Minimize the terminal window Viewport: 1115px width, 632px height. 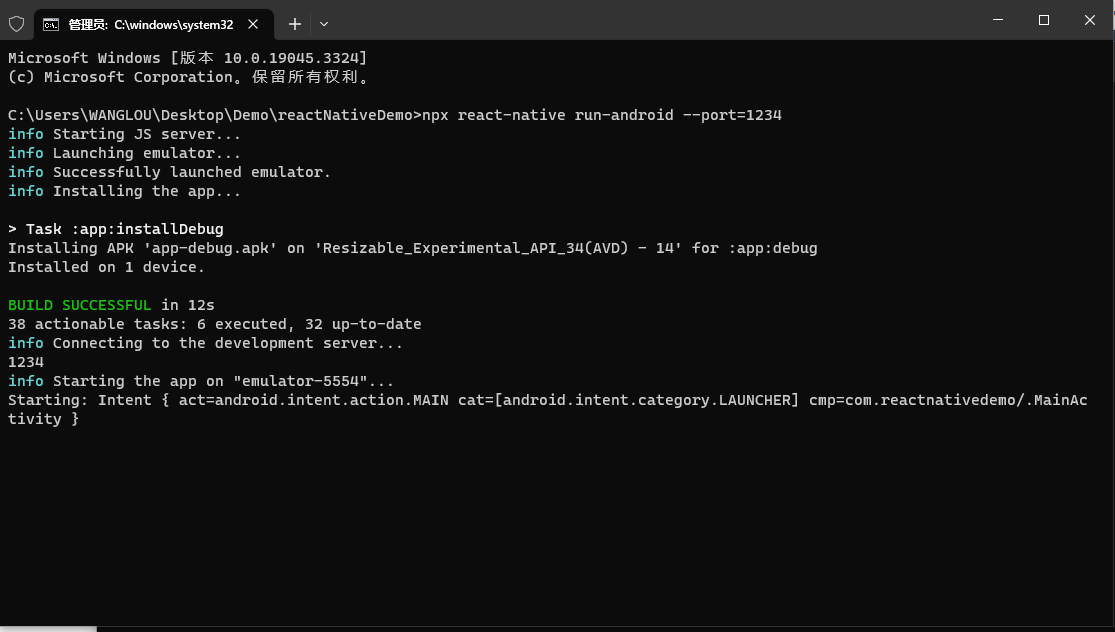pos(998,20)
